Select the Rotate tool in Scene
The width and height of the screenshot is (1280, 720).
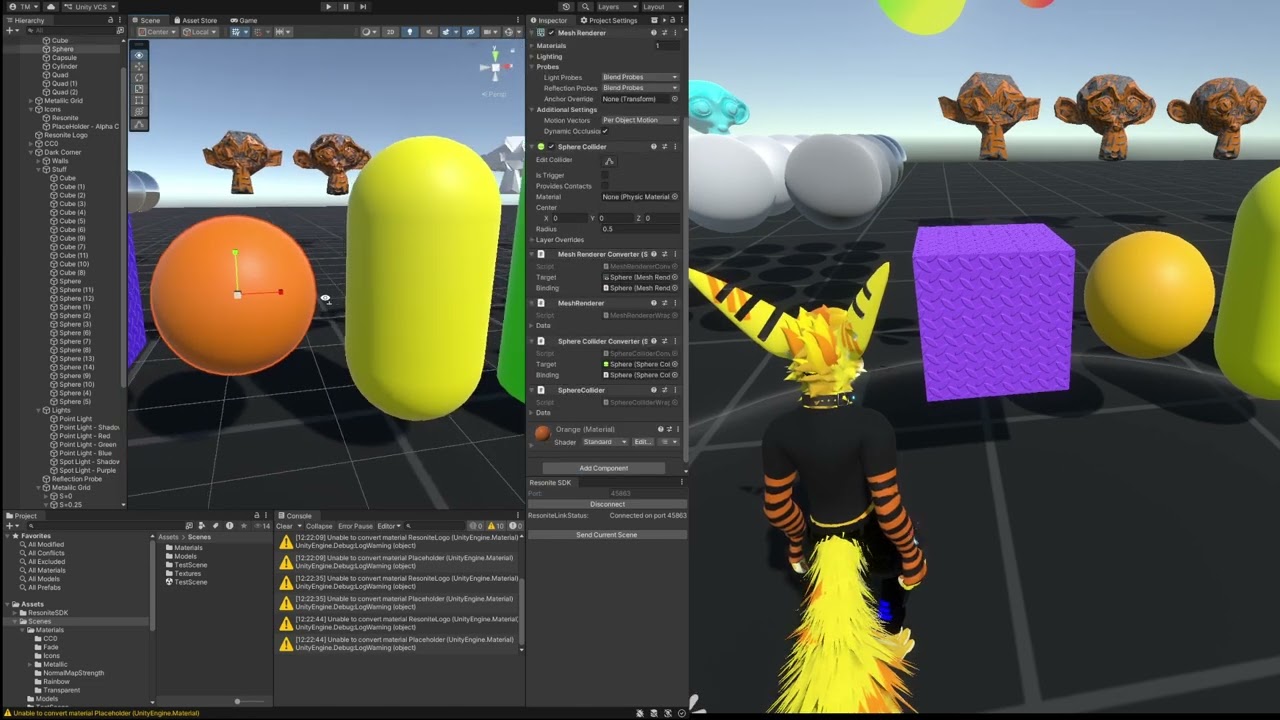(139, 78)
